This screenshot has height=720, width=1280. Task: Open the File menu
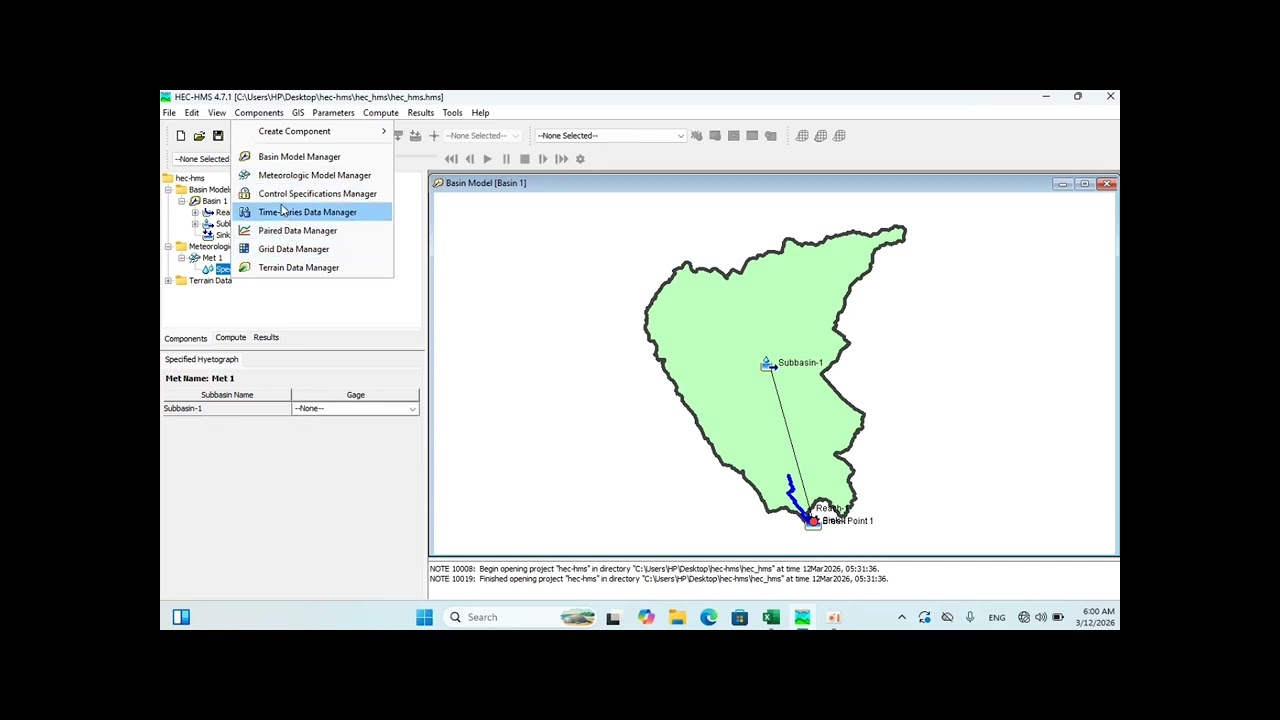click(x=169, y=113)
